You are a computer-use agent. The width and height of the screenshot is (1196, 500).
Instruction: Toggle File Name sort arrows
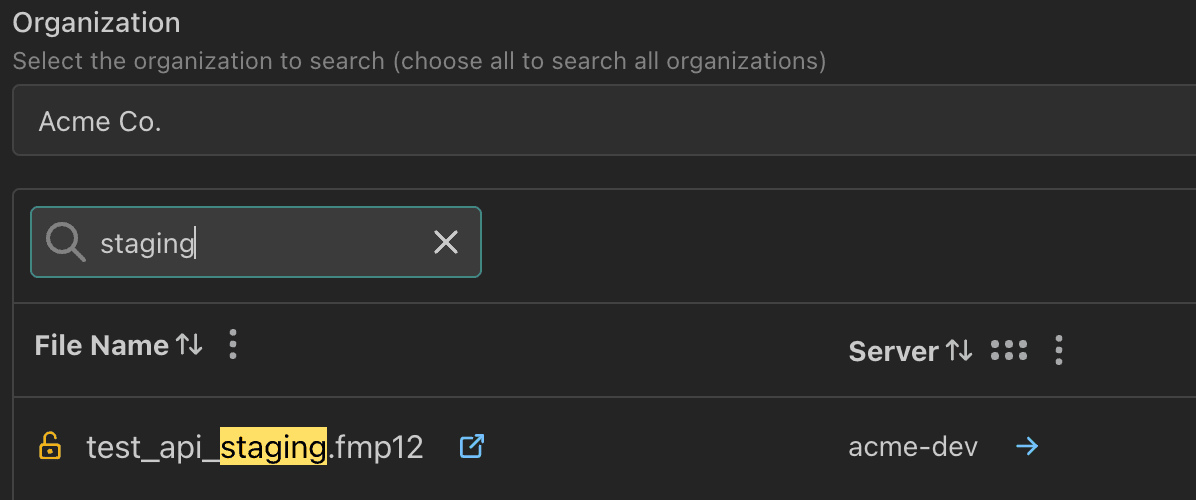click(189, 346)
